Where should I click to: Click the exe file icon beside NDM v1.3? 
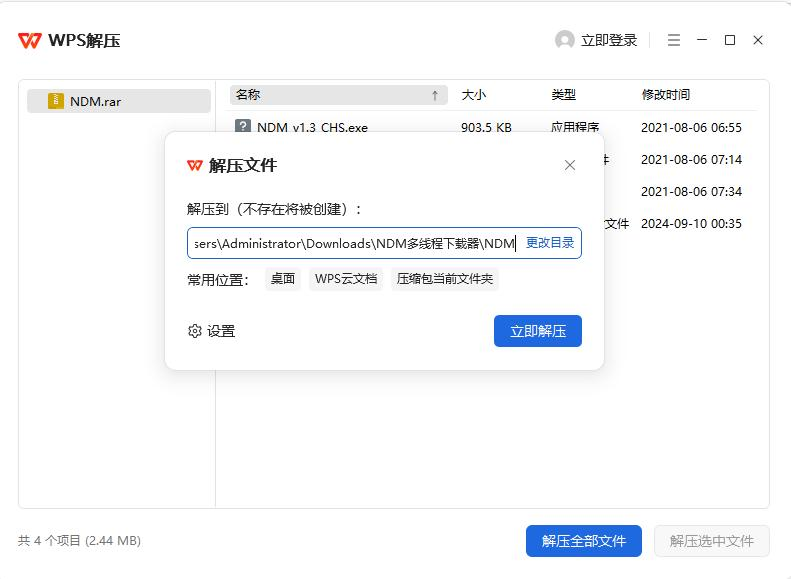243,126
